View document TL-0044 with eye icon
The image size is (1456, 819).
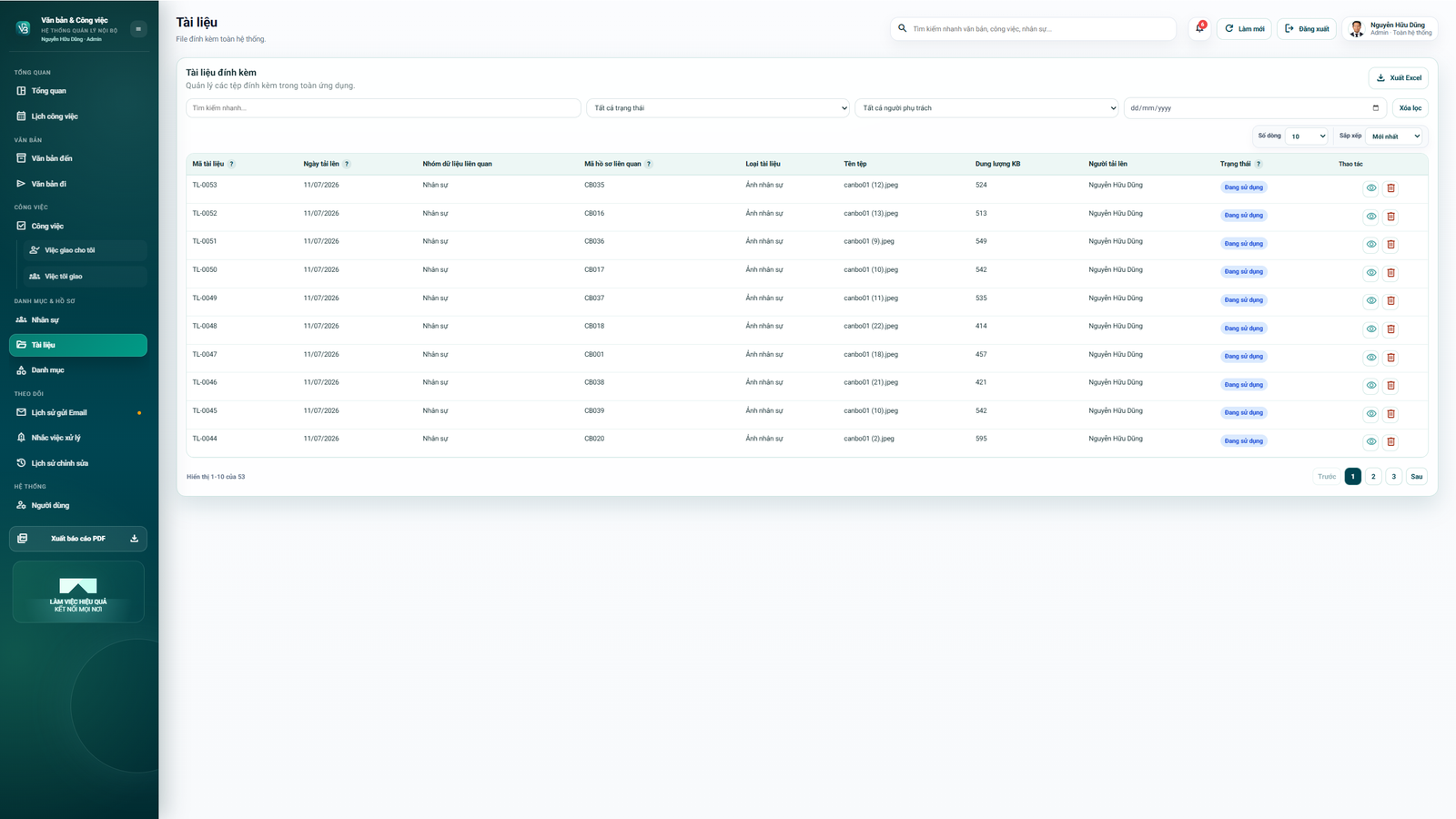[1370, 442]
